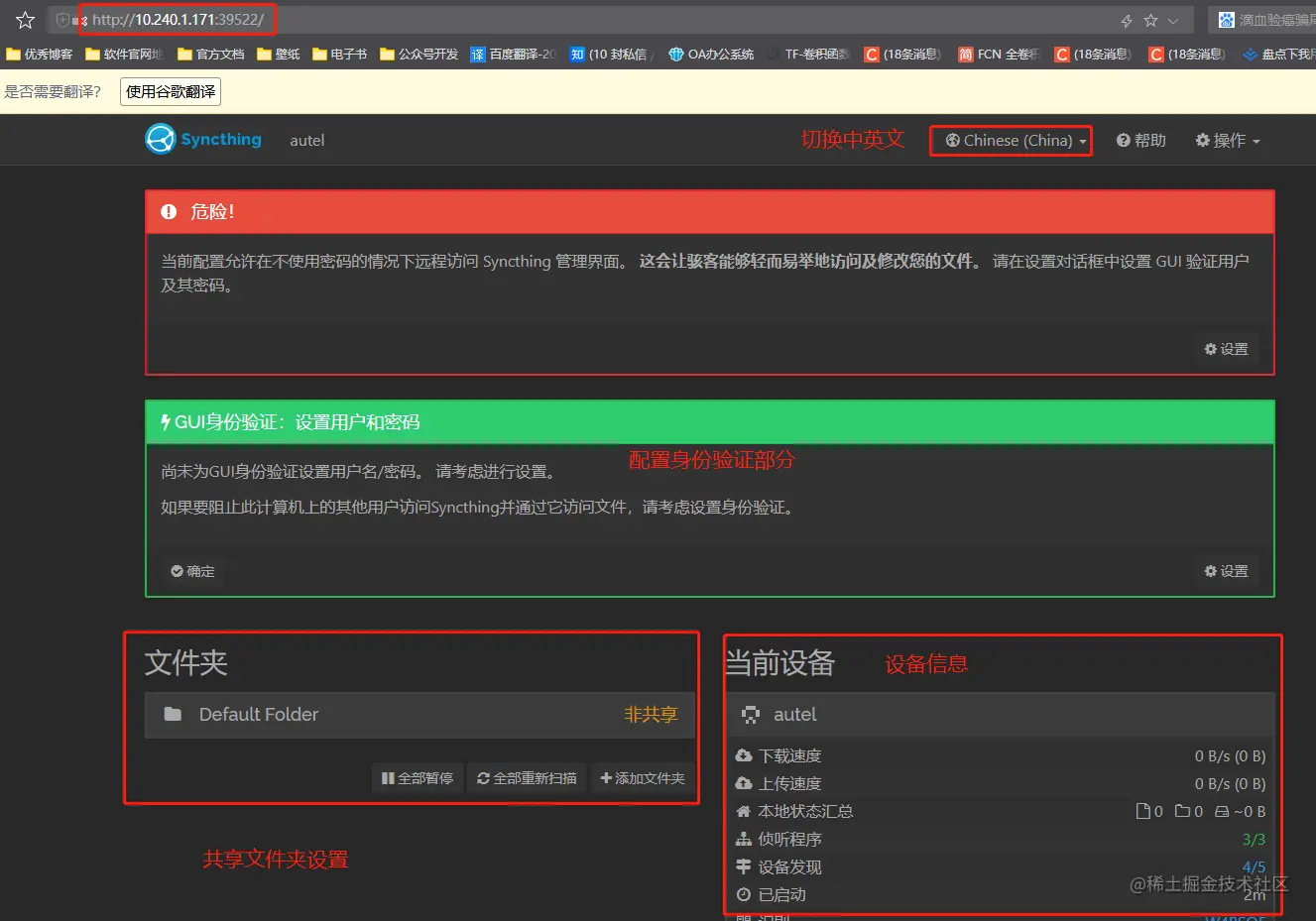Click the autel device name in the navbar
Image resolution: width=1316 pixels, height=921 pixels.
307,141
